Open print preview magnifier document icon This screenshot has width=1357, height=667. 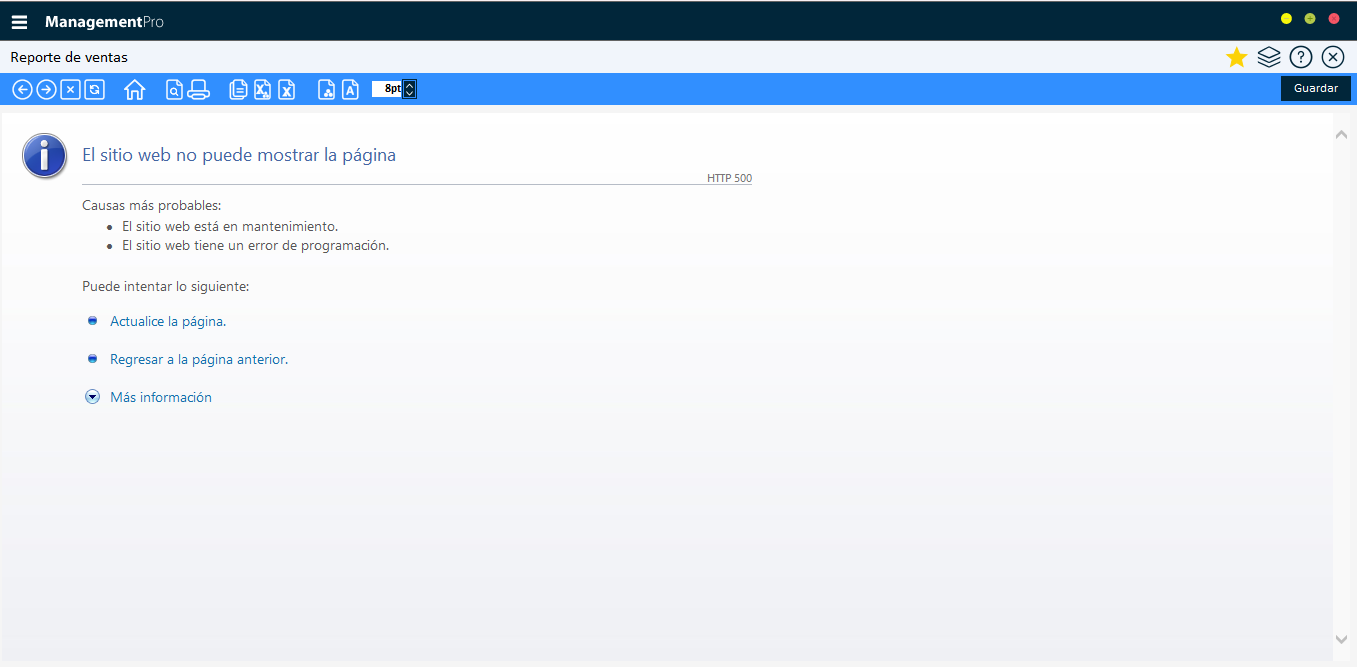point(174,90)
